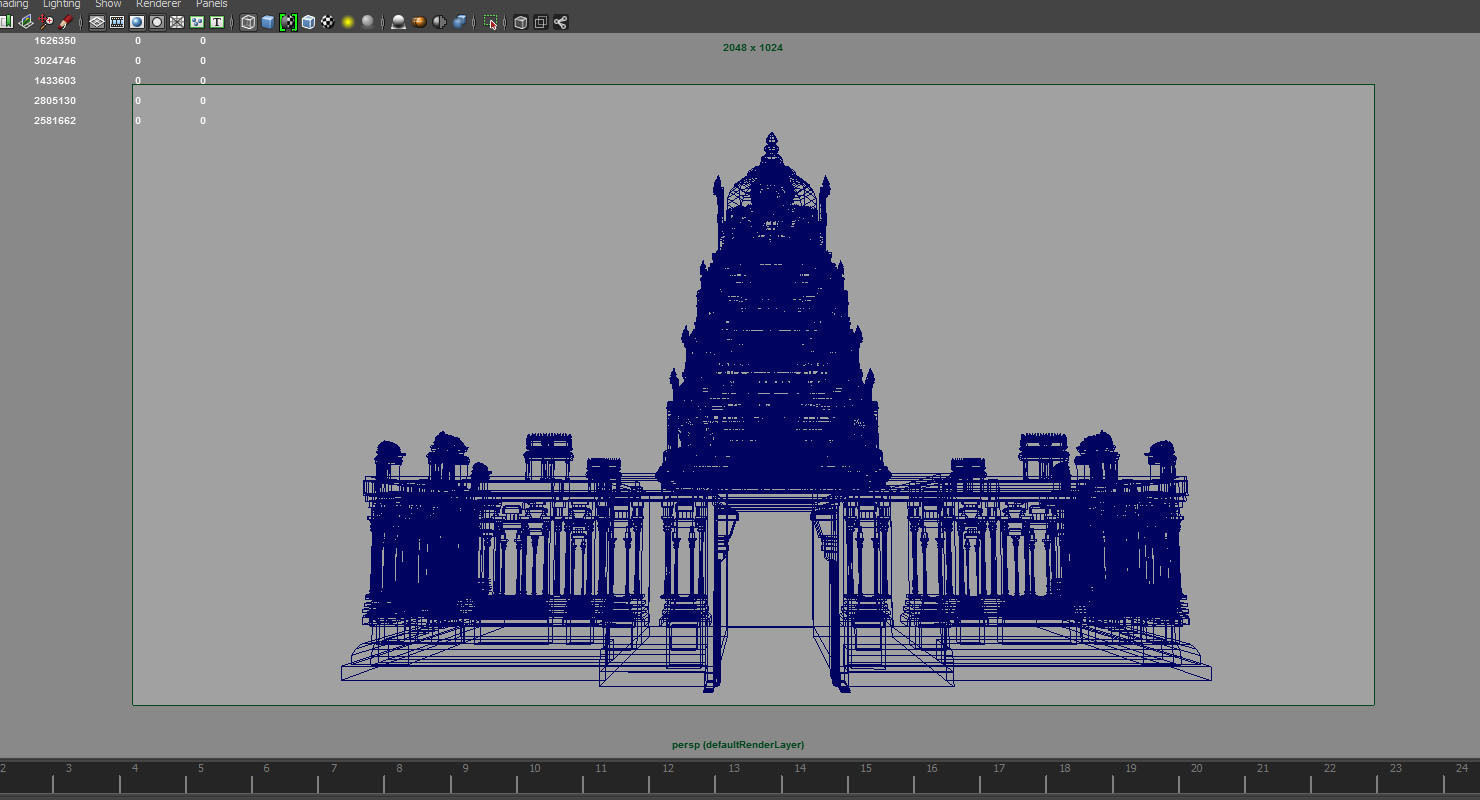Toggle use default material option
Screen dimensions: 1480x800
[x=288, y=22]
